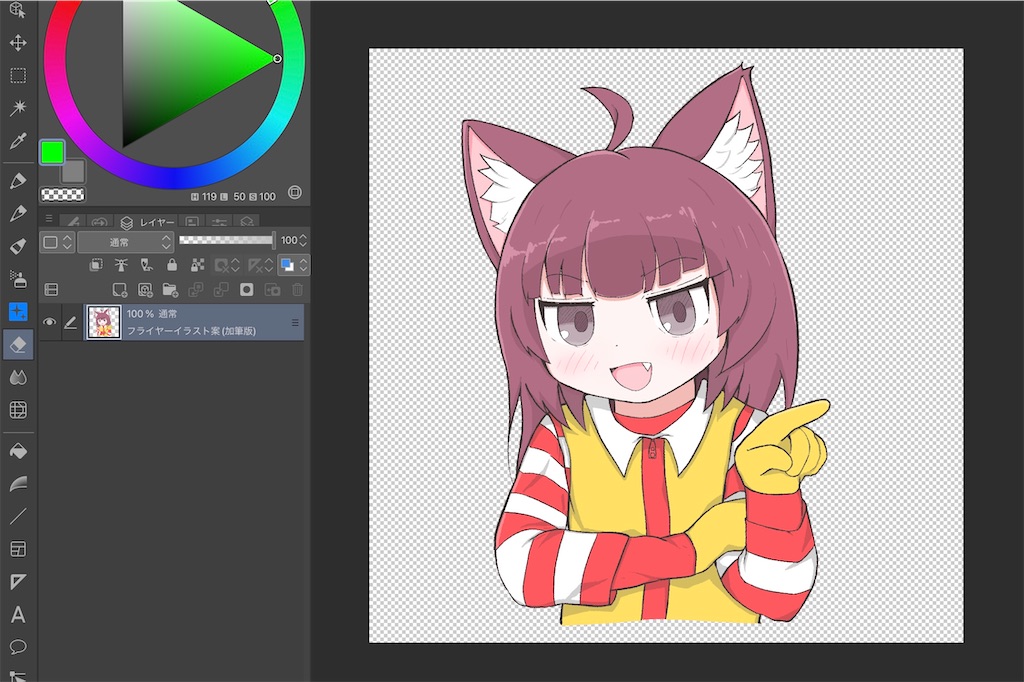This screenshot has width=1024, height=682.
Task: Toggle Lock transparent pixels
Action: [197, 265]
